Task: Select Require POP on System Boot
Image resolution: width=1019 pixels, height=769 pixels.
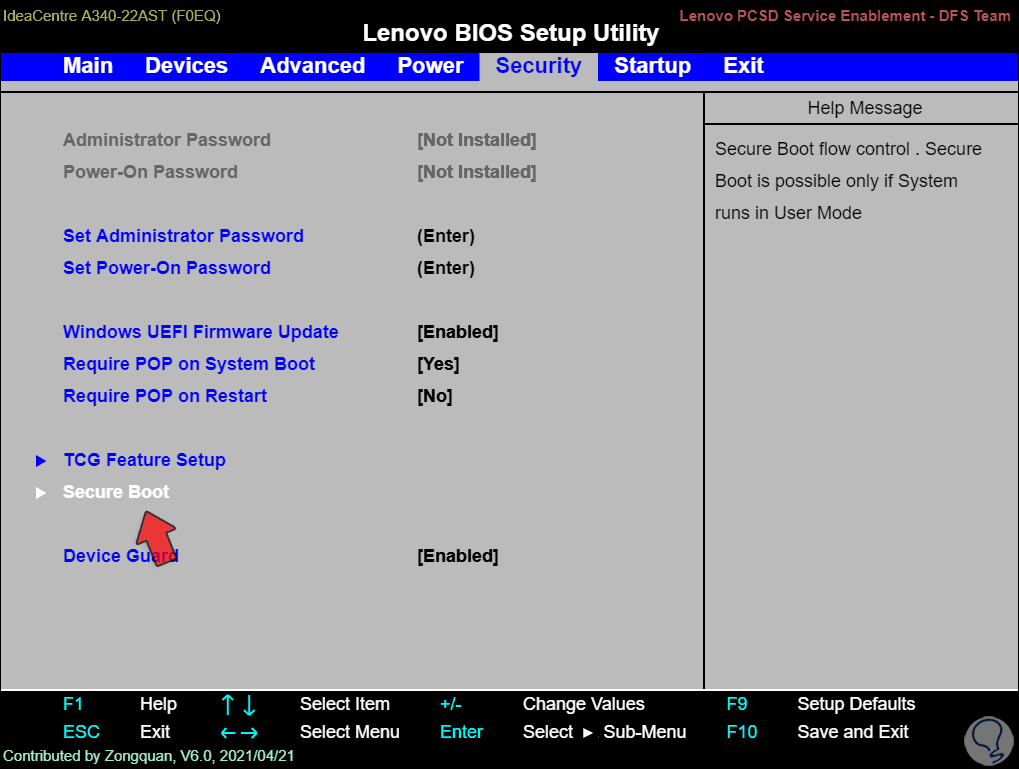Action: coord(189,364)
